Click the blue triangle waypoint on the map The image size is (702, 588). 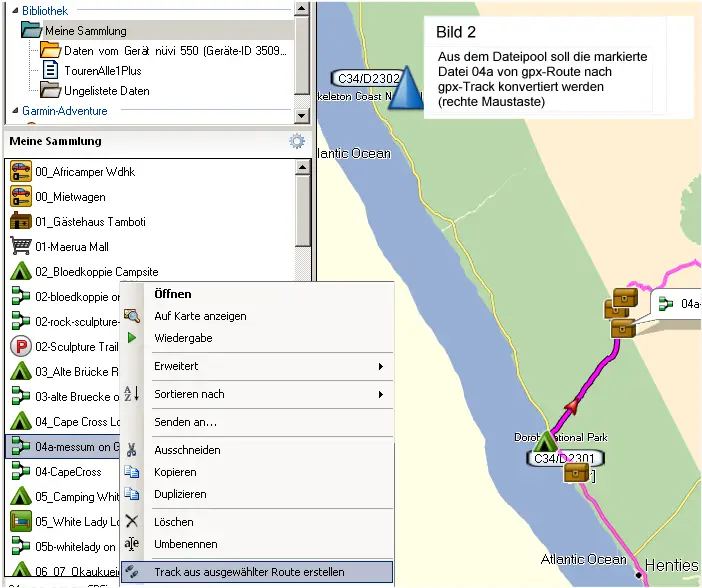coord(405,88)
